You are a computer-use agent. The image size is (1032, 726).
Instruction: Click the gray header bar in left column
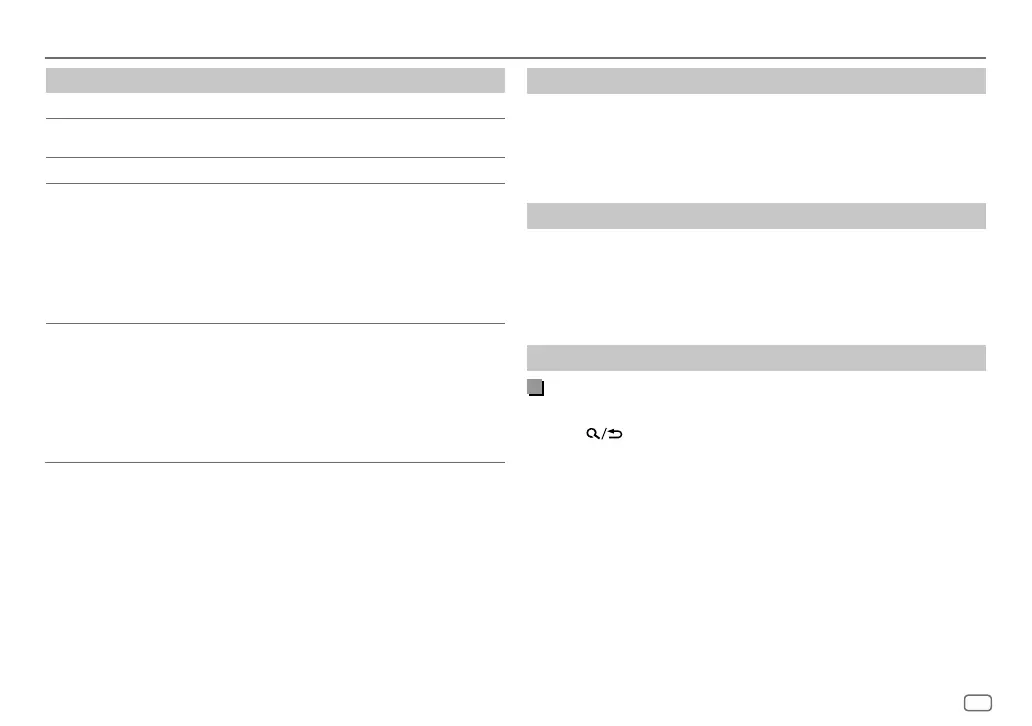coord(275,80)
